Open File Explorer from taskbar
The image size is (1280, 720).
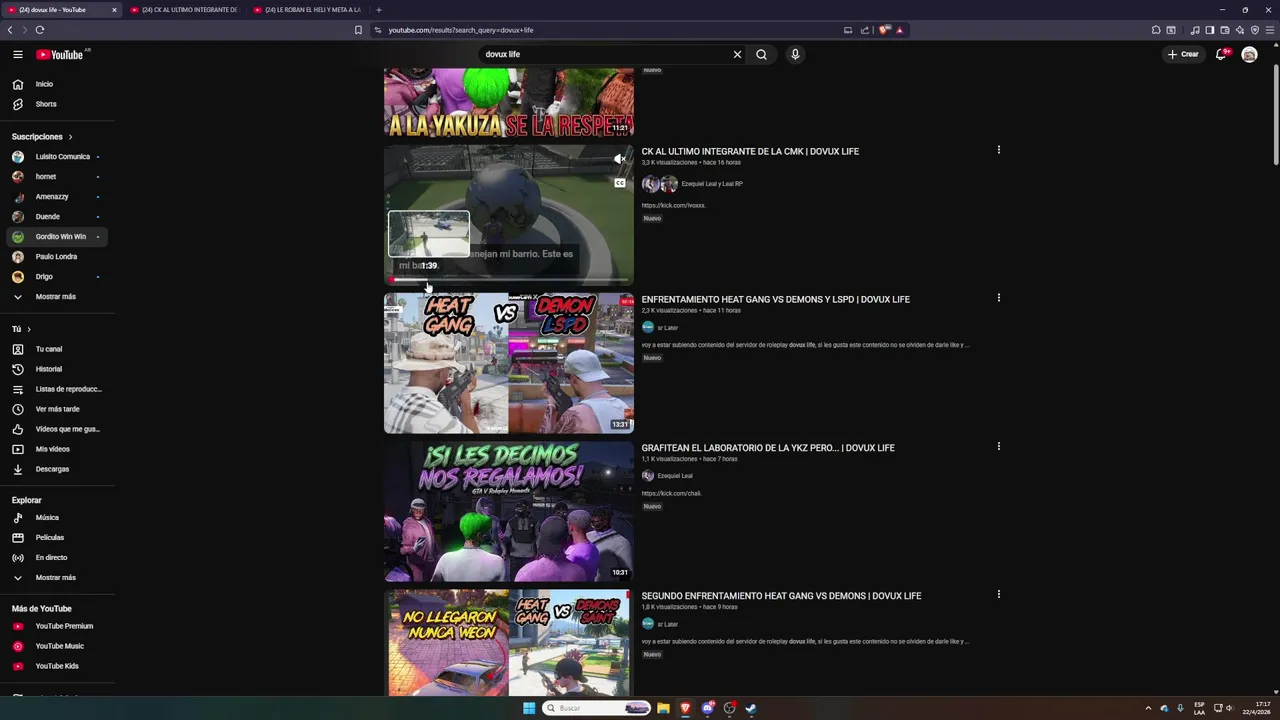pos(663,708)
